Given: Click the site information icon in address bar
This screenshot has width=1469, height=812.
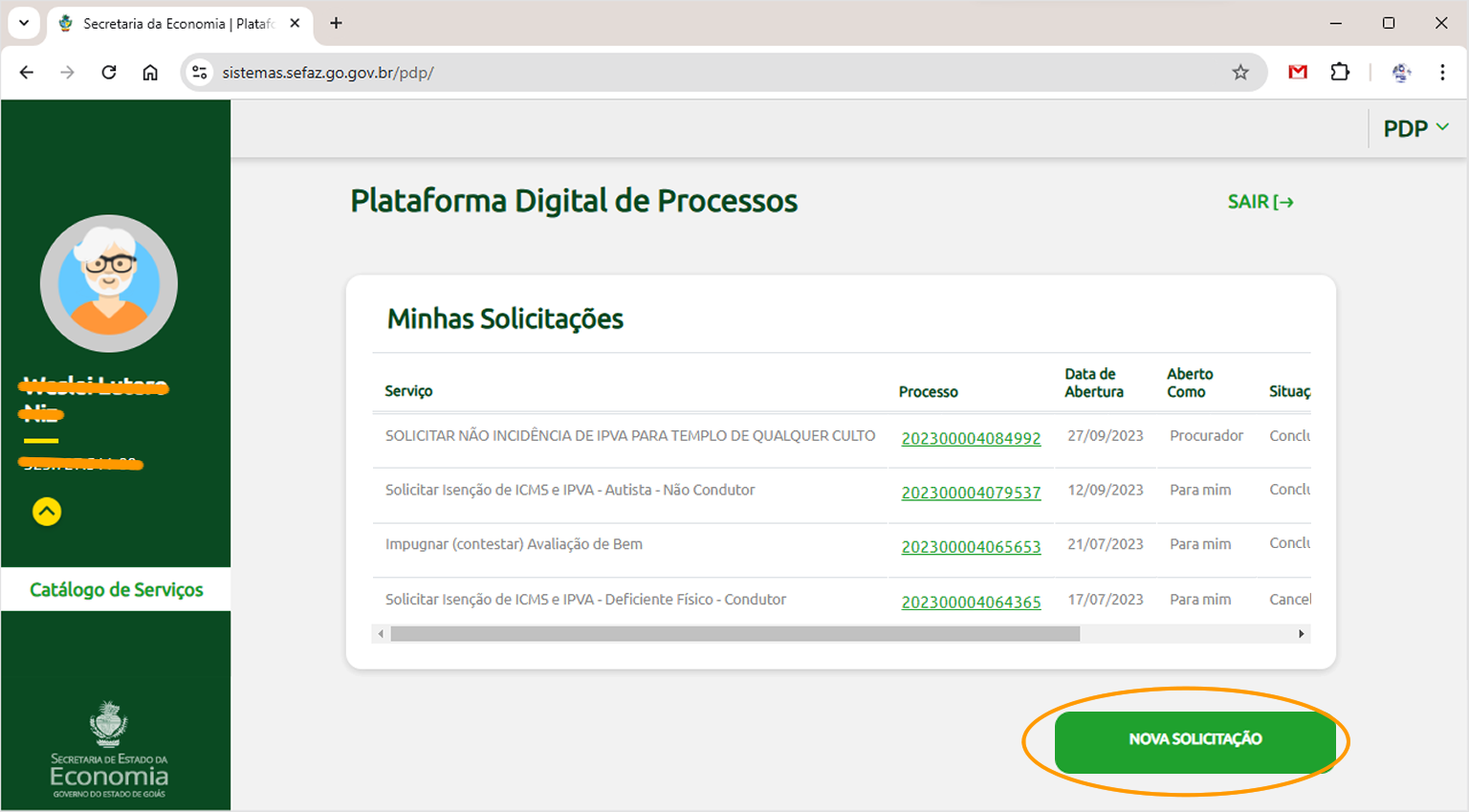Looking at the screenshot, I should tap(199, 72).
